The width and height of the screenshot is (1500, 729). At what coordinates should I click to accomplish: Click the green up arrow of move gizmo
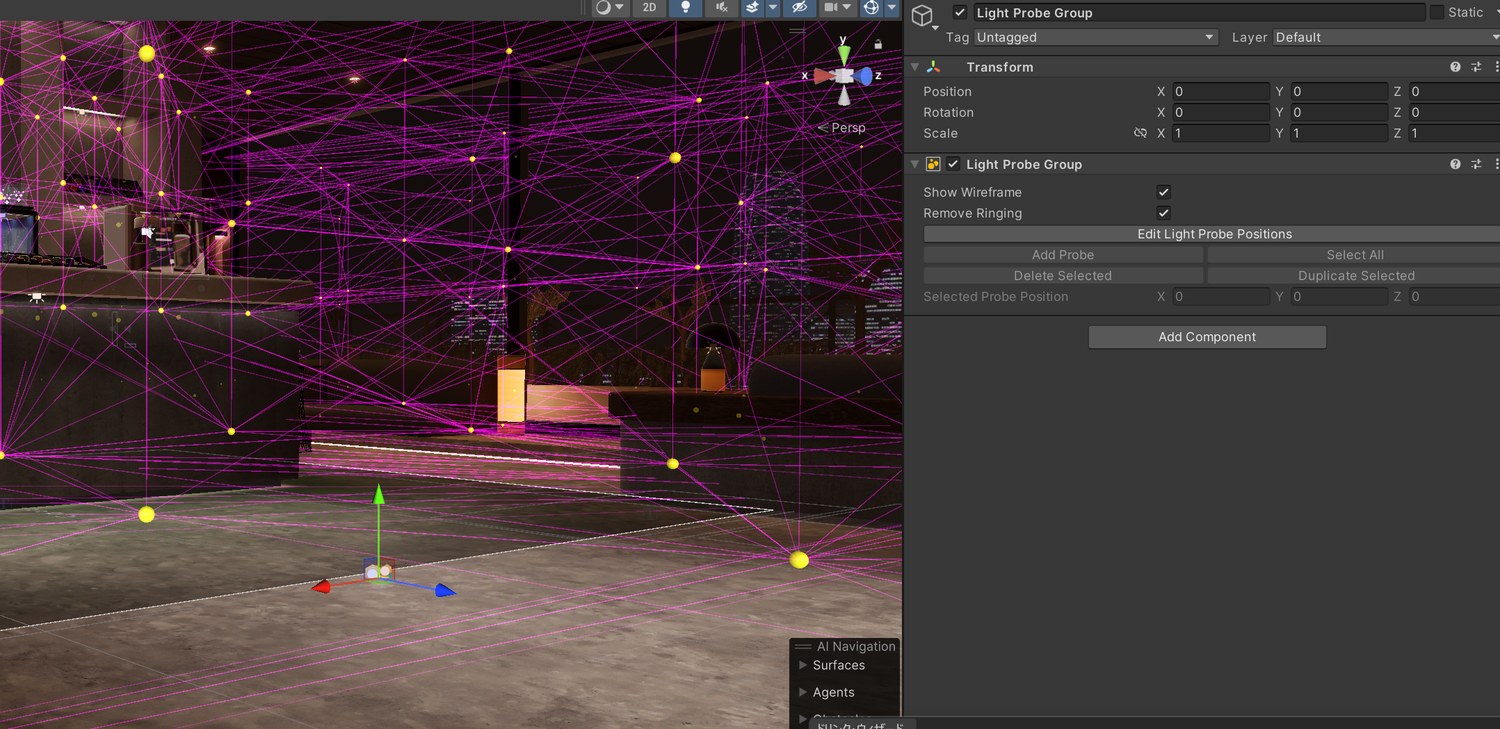click(379, 496)
